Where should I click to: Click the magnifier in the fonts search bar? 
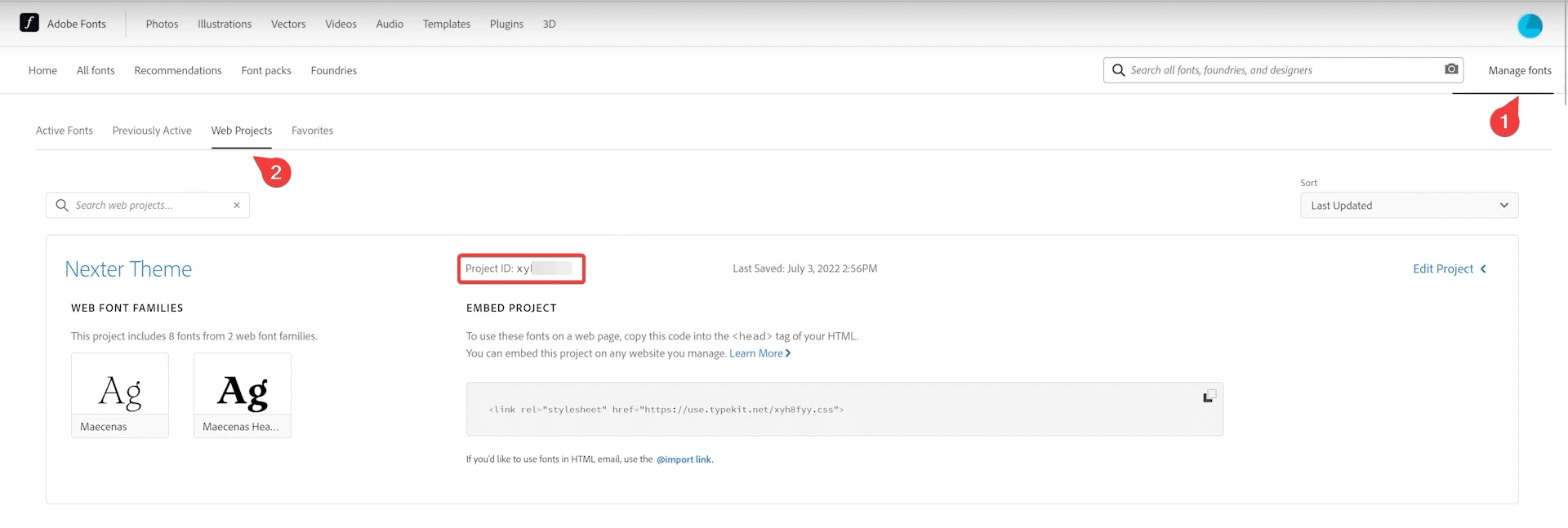click(x=1119, y=70)
